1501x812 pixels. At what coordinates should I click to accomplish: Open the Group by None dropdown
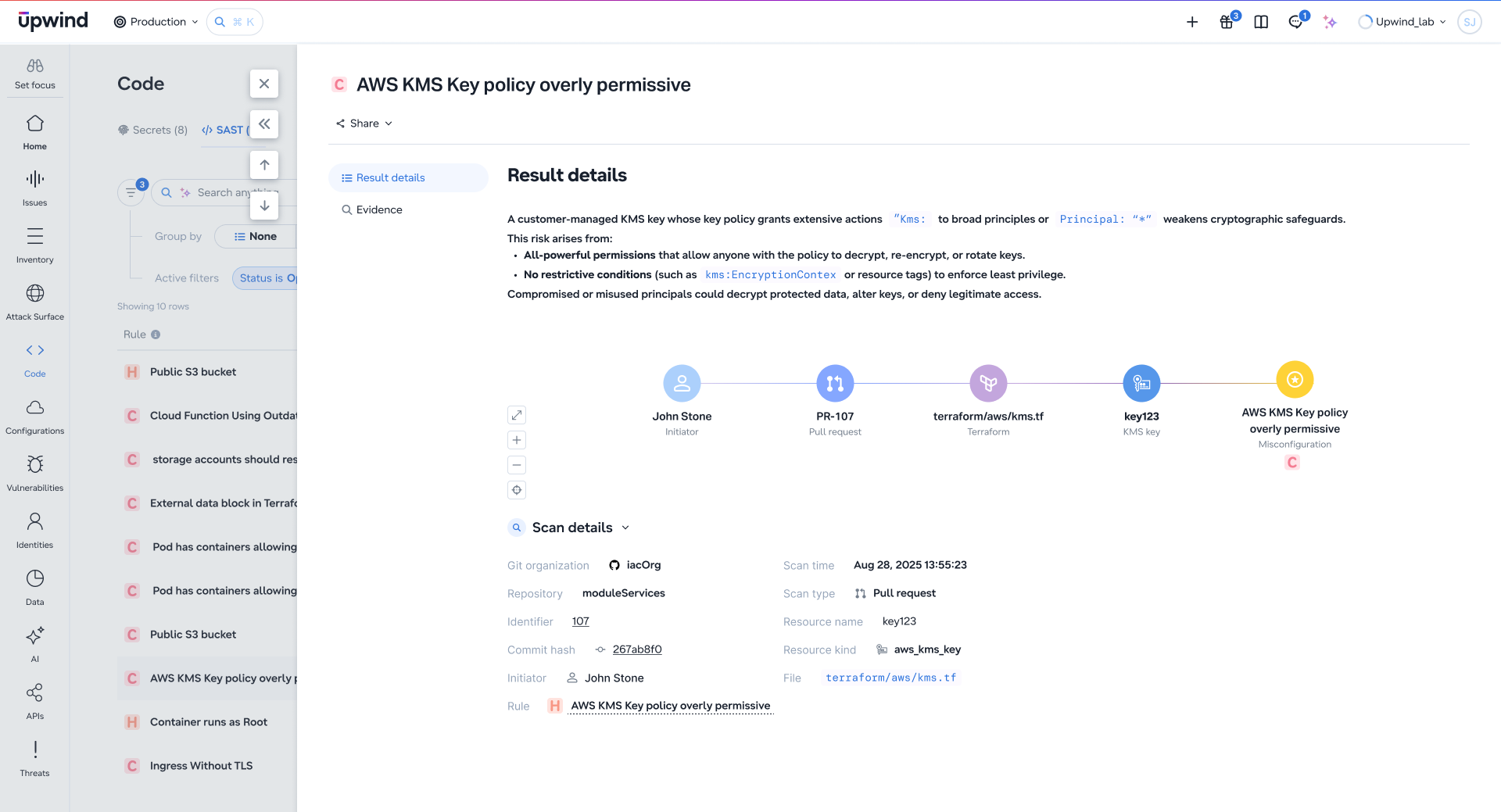click(x=255, y=236)
